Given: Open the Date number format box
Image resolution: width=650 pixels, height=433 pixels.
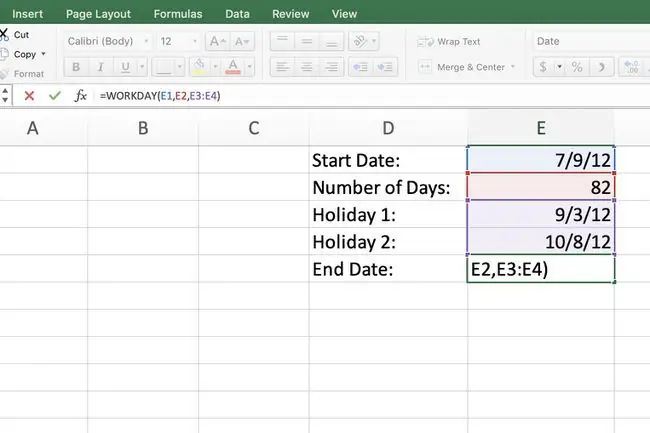Looking at the screenshot, I should coord(591,41).
